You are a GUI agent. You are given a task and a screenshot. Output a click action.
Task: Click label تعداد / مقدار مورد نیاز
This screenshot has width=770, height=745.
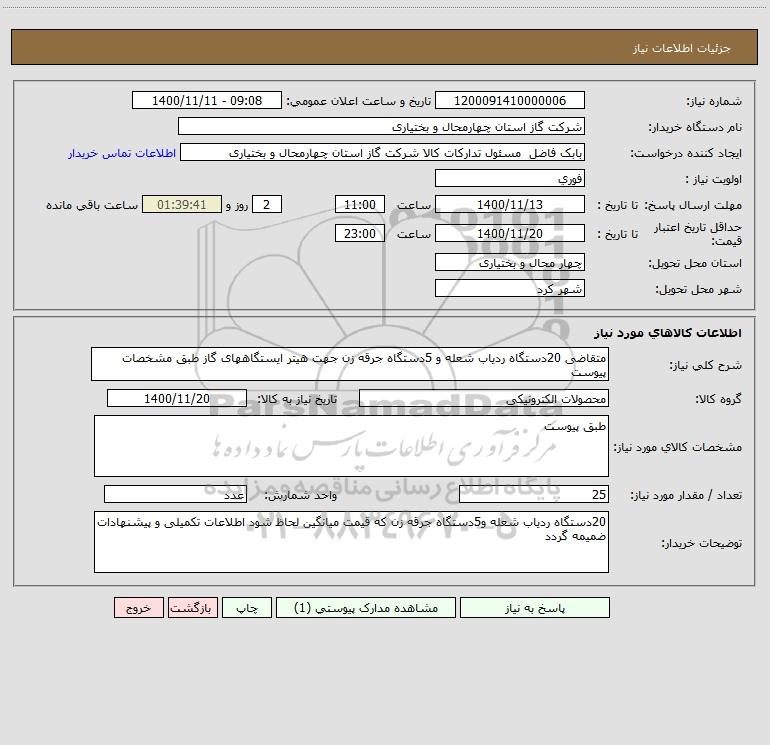(686, 495)
